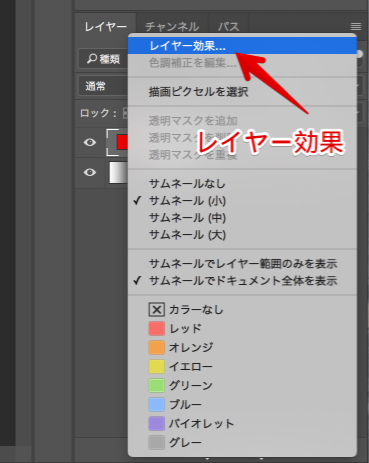Open the Layers panel options menu icon
The height and width of the screenshot is (463, 369).
[x=356, y=26]
